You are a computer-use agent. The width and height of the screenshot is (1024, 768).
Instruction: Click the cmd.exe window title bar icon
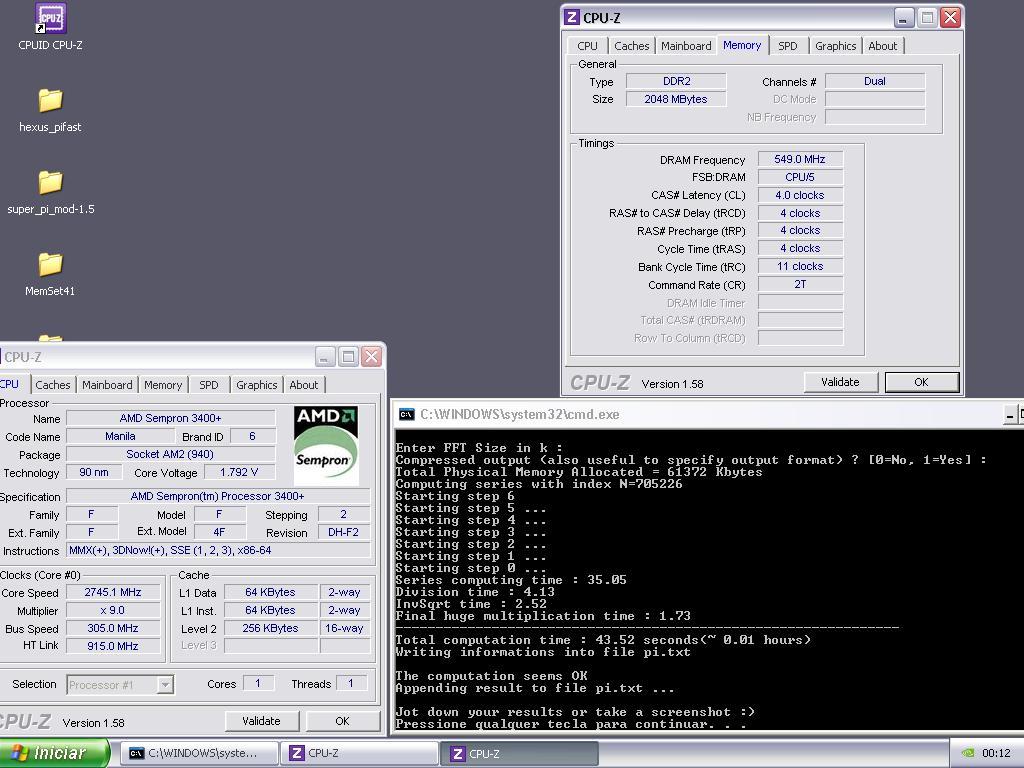coord(406,414)
